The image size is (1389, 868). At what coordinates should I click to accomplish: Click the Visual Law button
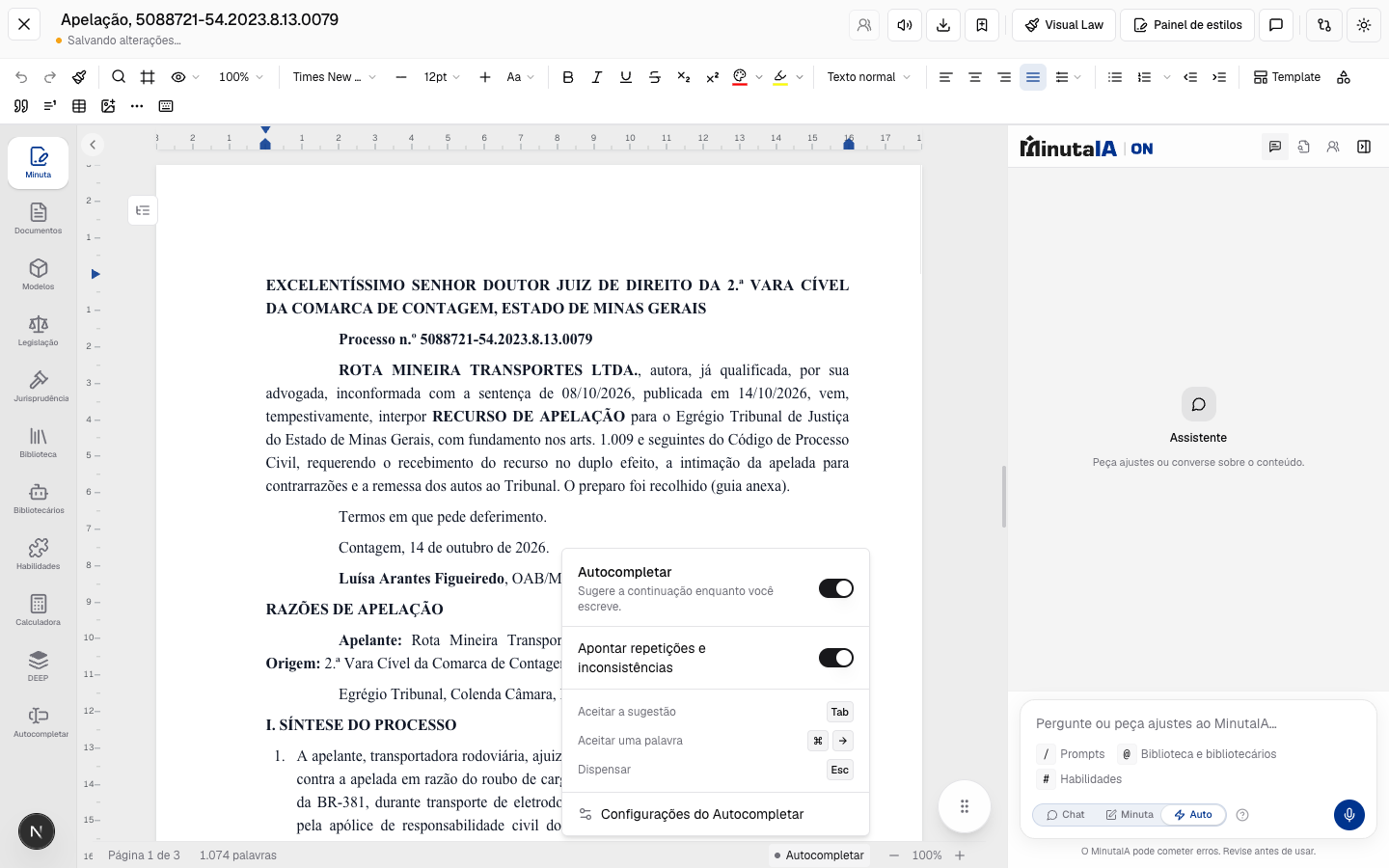tap(1064, 25)
